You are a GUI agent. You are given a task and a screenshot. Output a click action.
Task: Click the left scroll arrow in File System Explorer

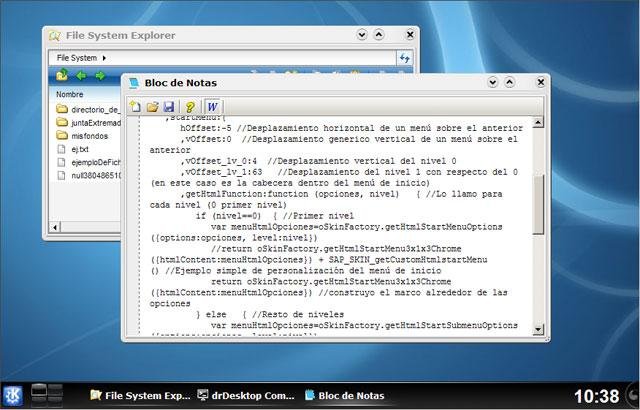[55, 227]
